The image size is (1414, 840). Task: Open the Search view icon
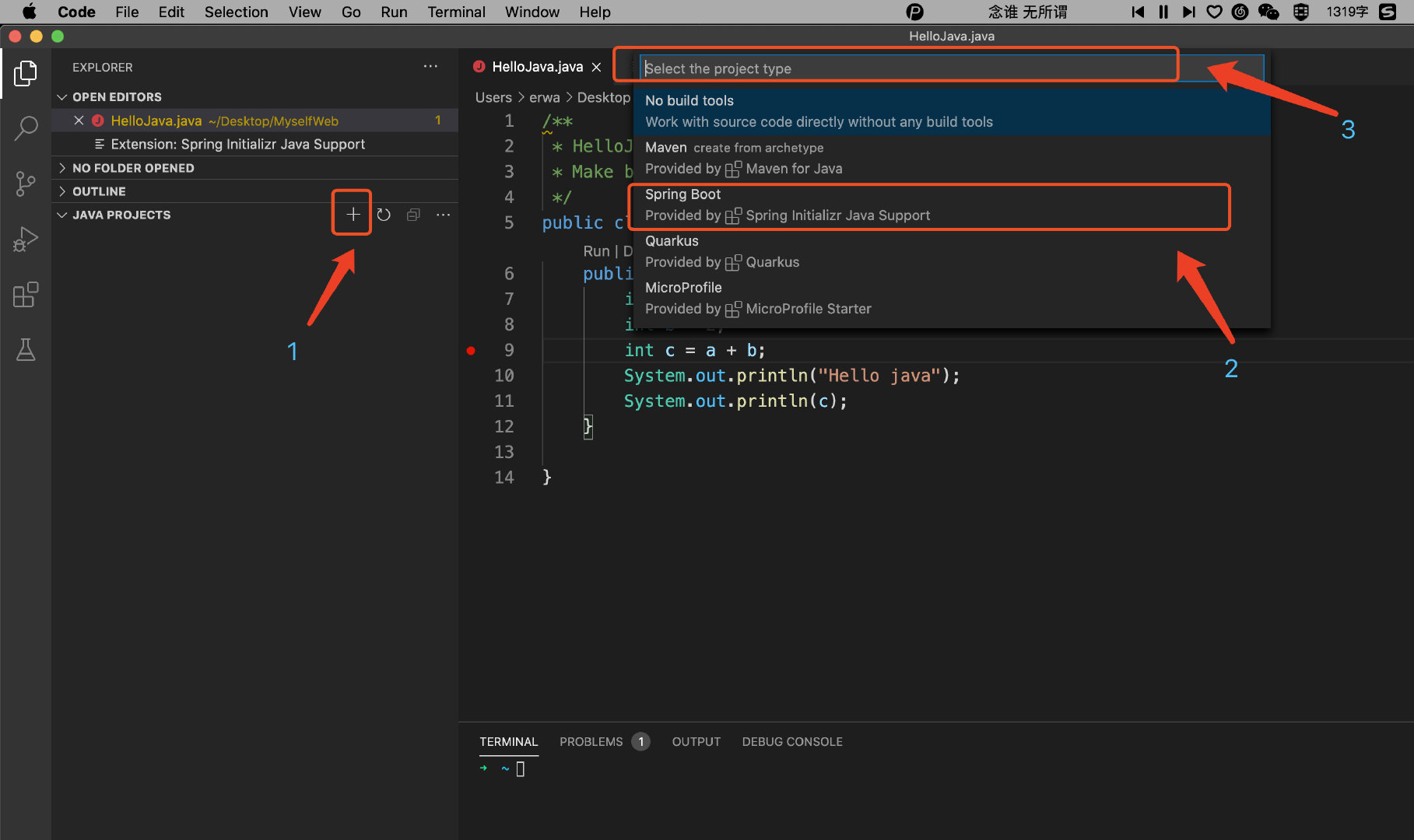pos(26,128)
